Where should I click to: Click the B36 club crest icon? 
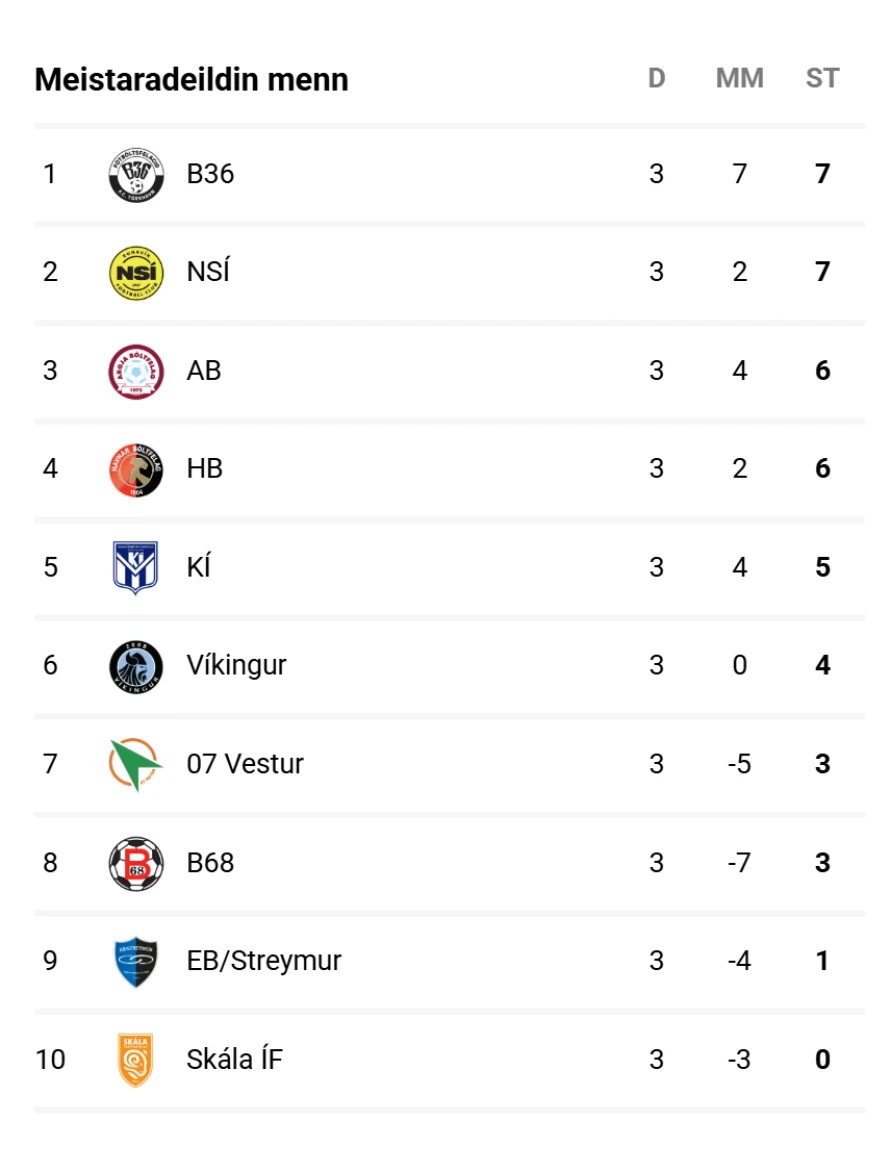click(135, 175)
